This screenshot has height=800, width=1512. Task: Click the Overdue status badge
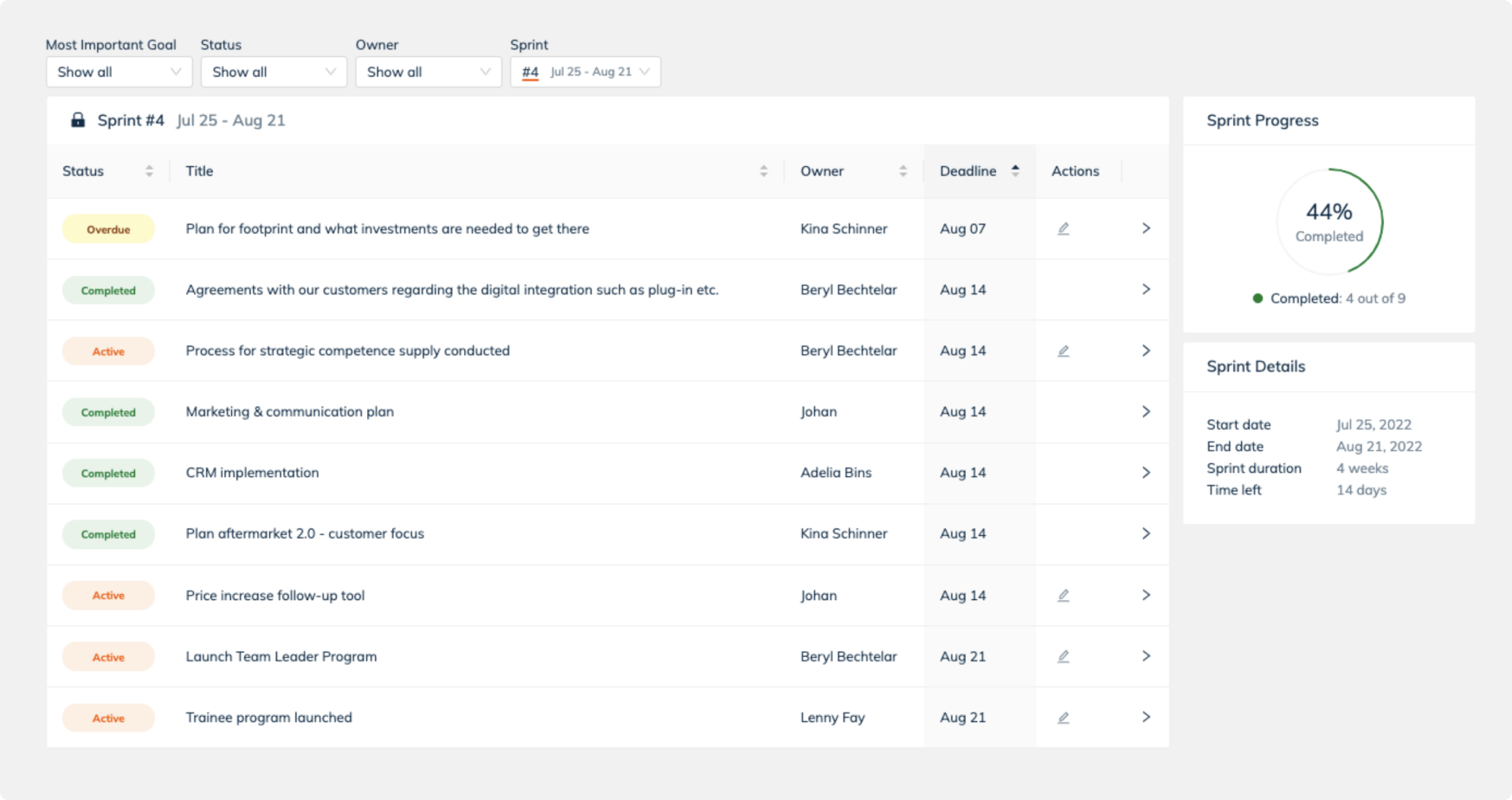pyautogui.click(x=108, y=229)
